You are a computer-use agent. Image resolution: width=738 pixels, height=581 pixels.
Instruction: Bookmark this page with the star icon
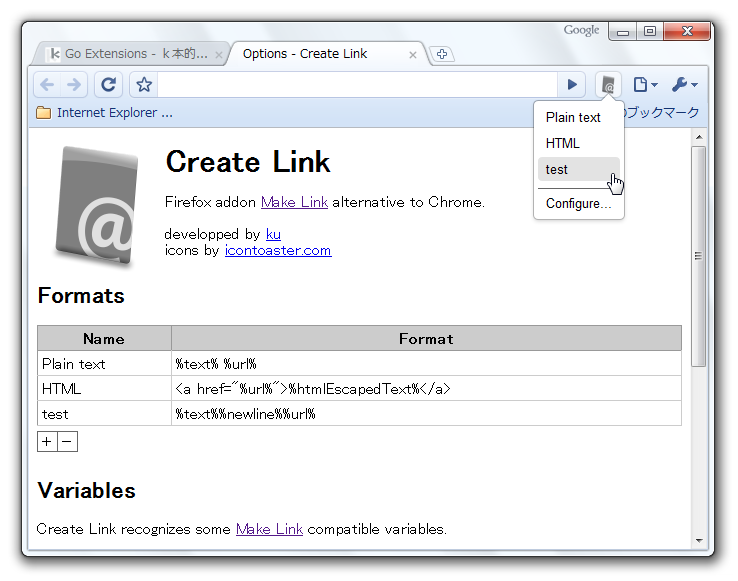pyautogui.click(x=144, y=85)
